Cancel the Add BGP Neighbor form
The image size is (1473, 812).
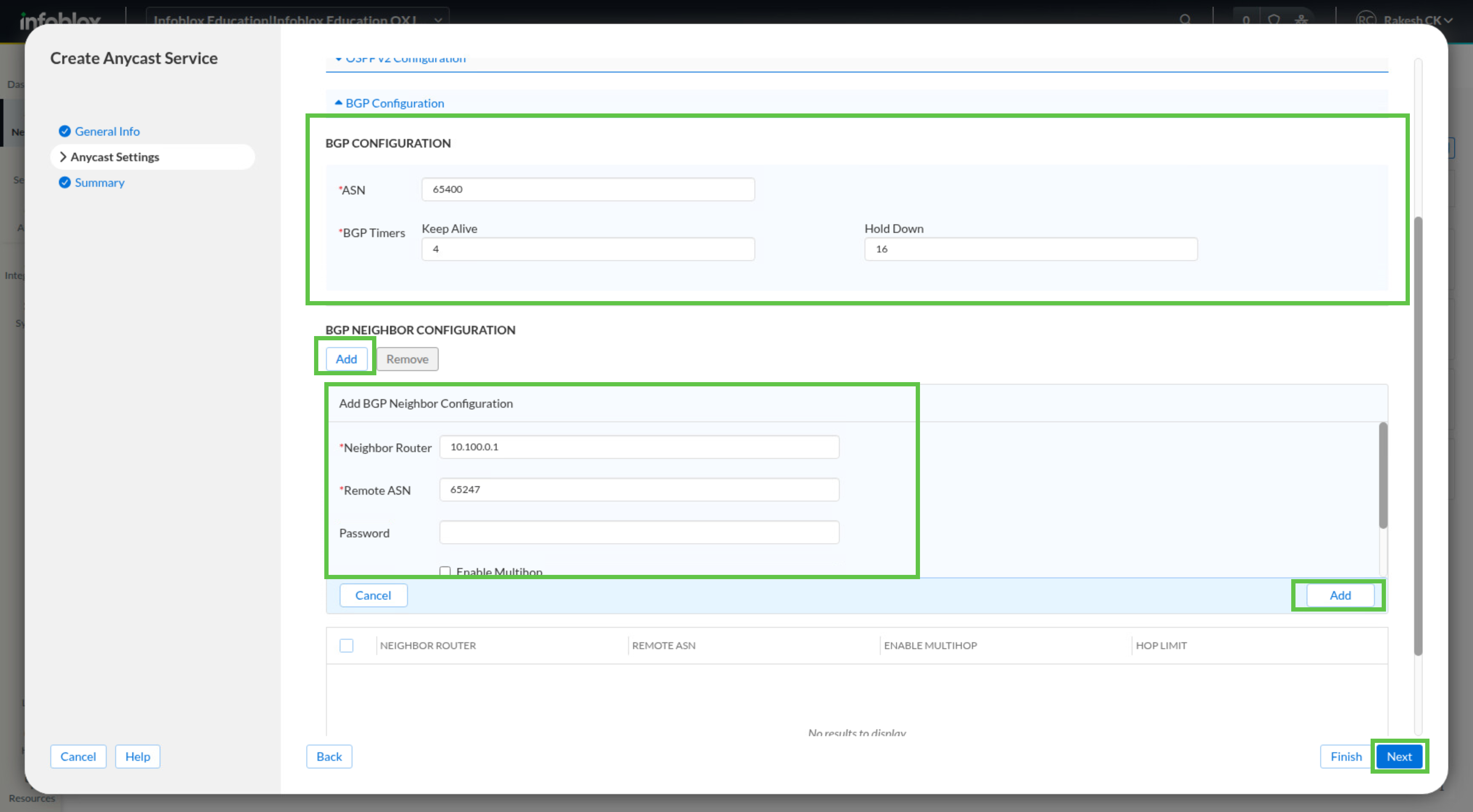pyautogui.click(x=373, y=595)
